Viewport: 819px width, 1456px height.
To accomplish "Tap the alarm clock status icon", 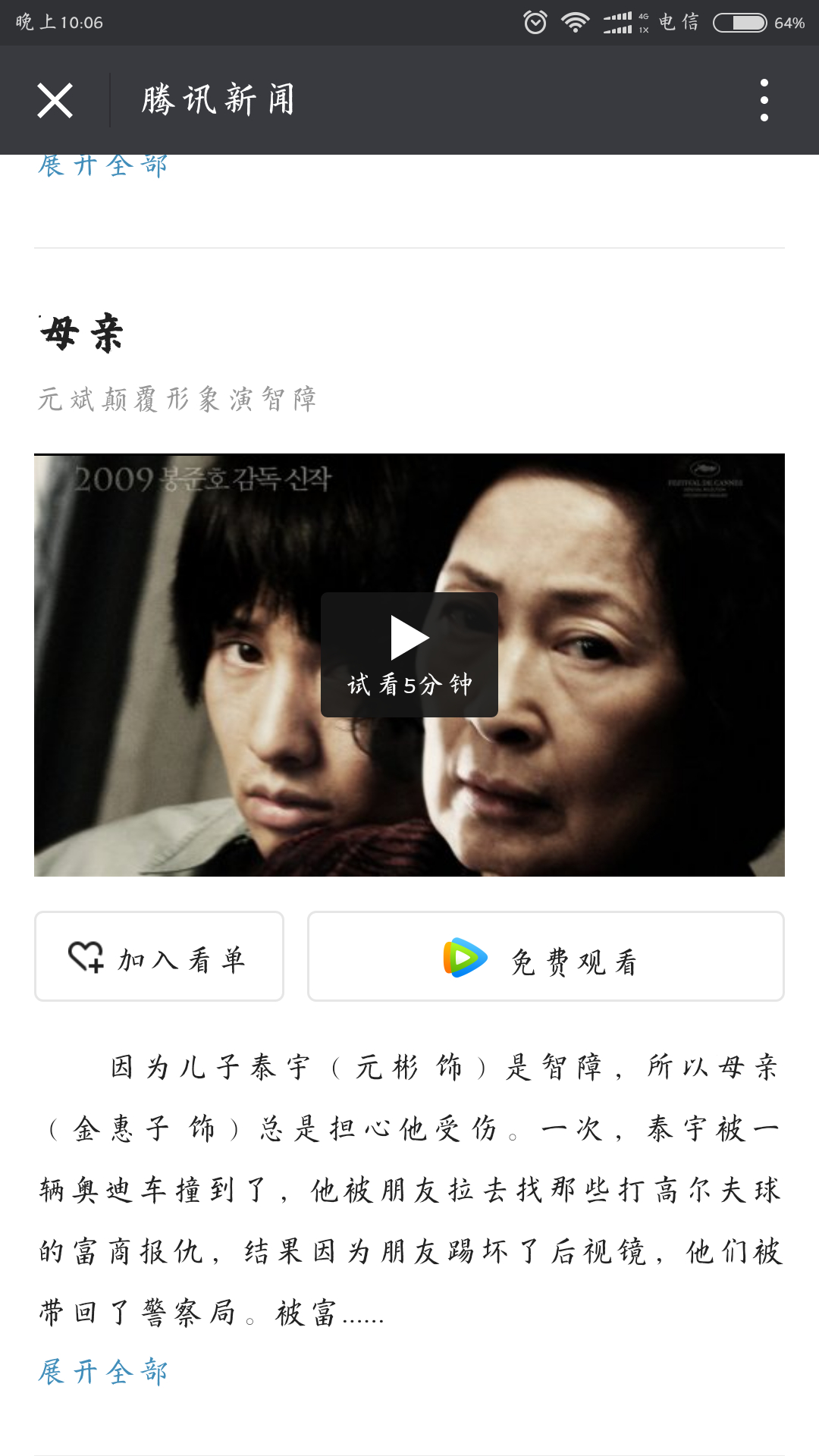I will (535, 22).
